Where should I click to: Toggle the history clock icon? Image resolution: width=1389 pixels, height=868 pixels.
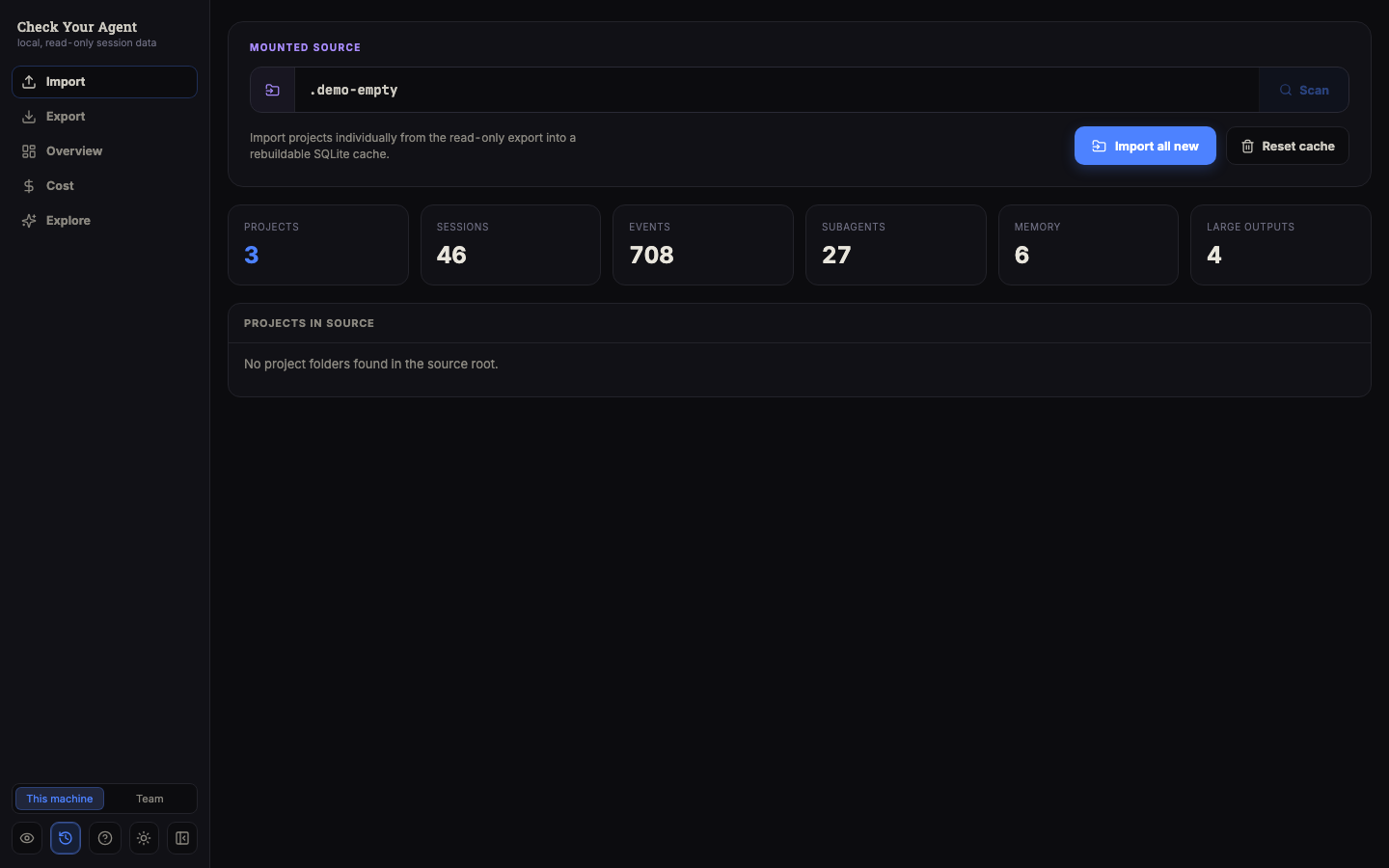pos(66,838)
